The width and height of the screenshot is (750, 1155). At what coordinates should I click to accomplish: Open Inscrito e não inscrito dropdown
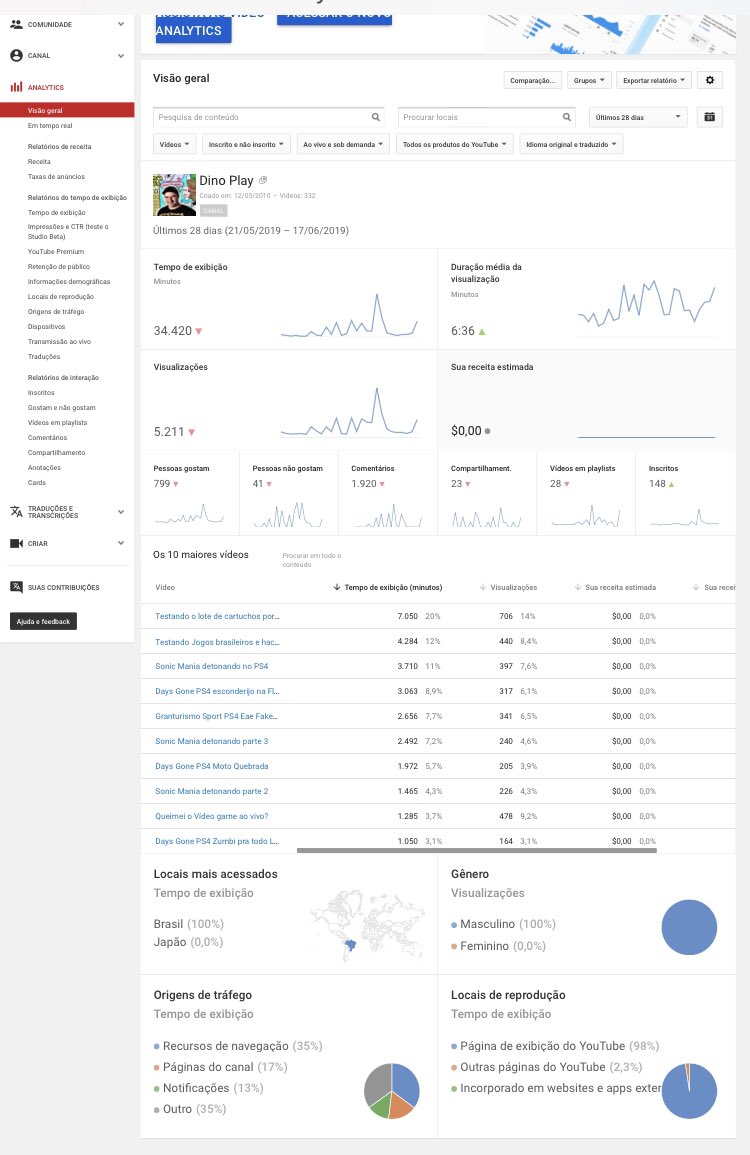(247, 144)
